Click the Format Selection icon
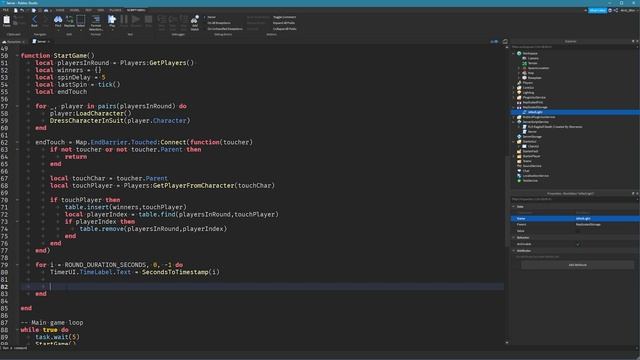 [x=96, y=19]
